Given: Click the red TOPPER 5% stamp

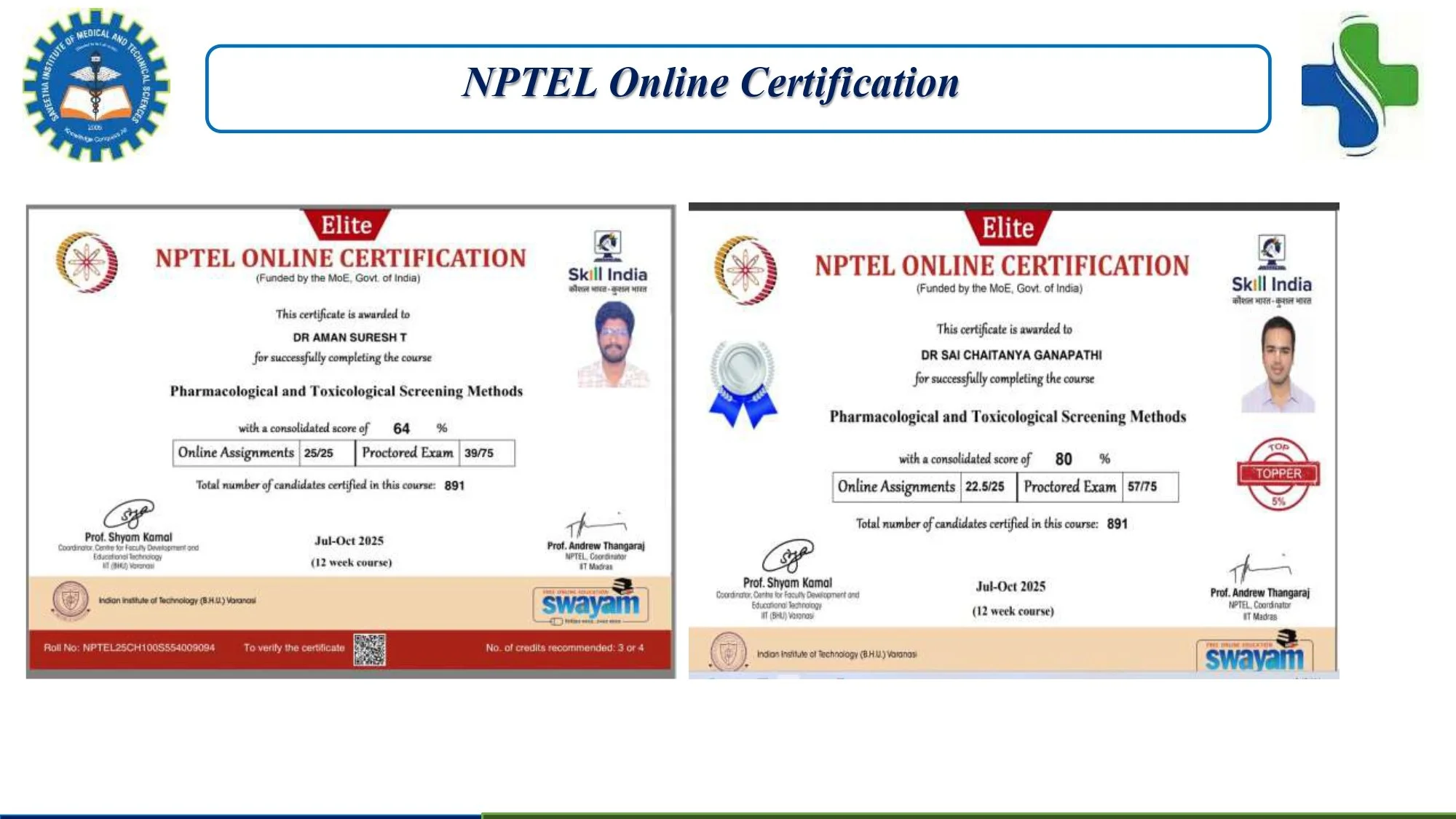Looking at the screenshot, I should [x=1278, y=473].
